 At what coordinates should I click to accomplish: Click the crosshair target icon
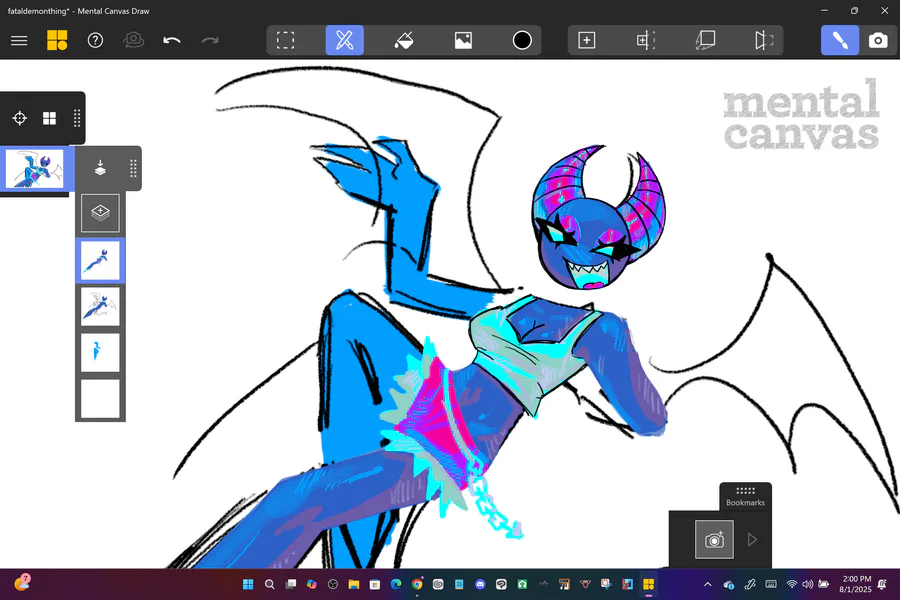tap(20, 118)
